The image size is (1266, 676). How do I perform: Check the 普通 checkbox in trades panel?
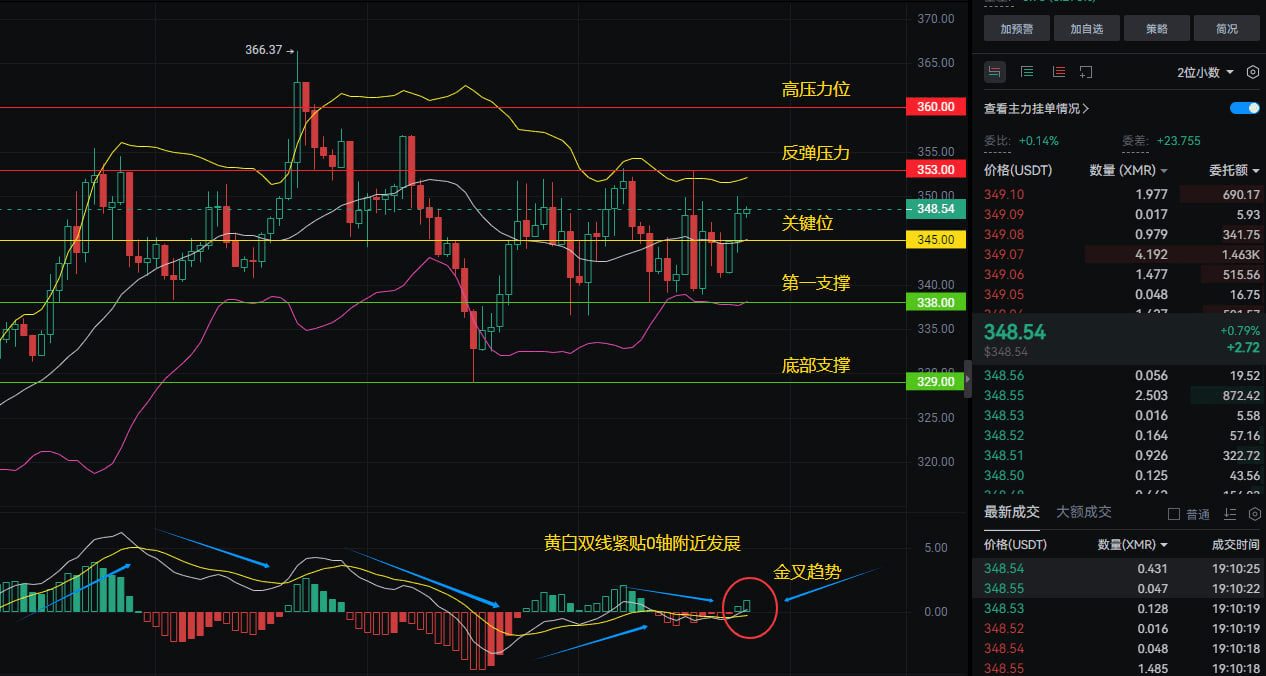[1174, 514]
